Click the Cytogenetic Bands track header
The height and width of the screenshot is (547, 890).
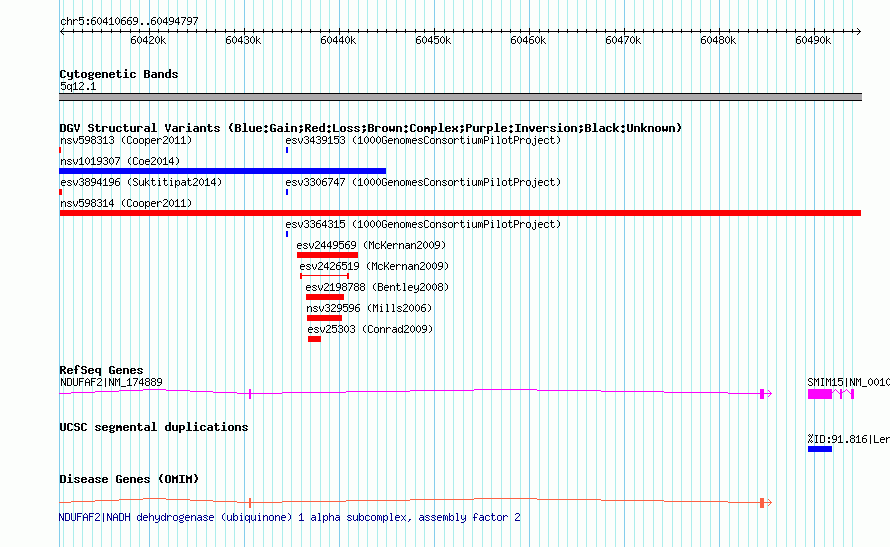(119, 74)
